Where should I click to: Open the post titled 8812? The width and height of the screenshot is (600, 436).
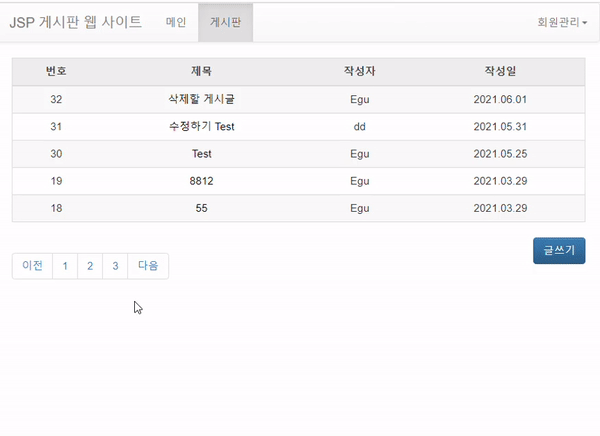point(202,181)
